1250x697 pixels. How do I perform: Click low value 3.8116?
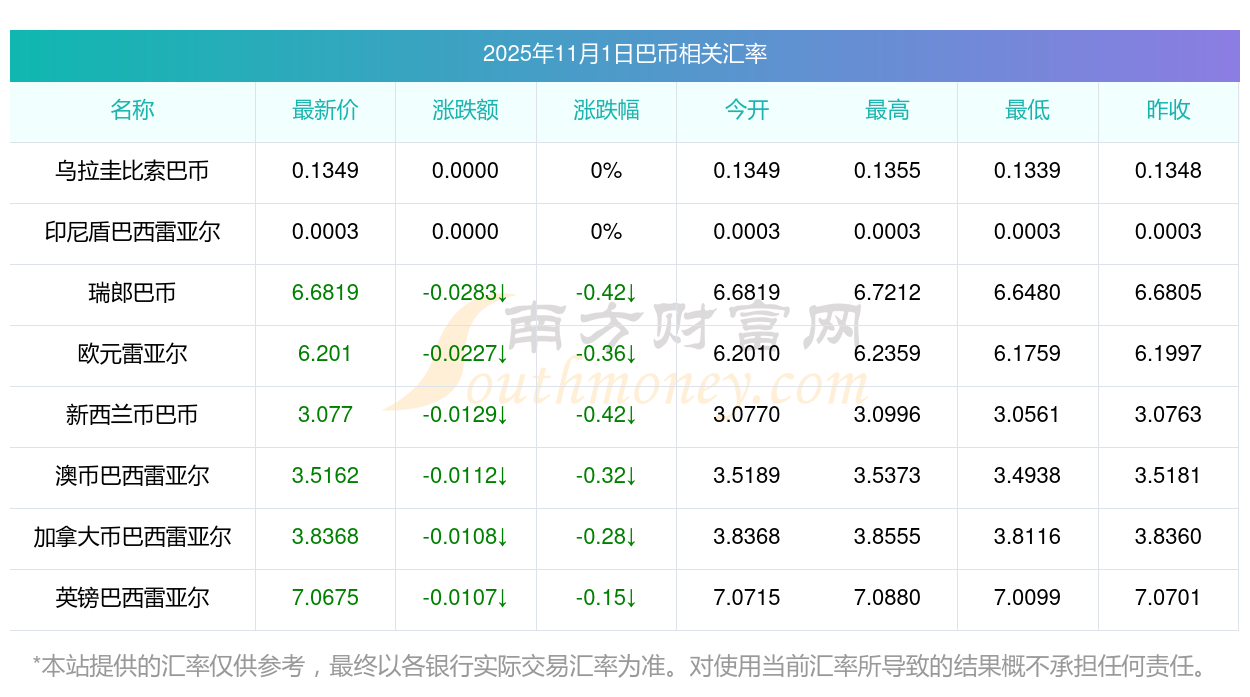1028,537
